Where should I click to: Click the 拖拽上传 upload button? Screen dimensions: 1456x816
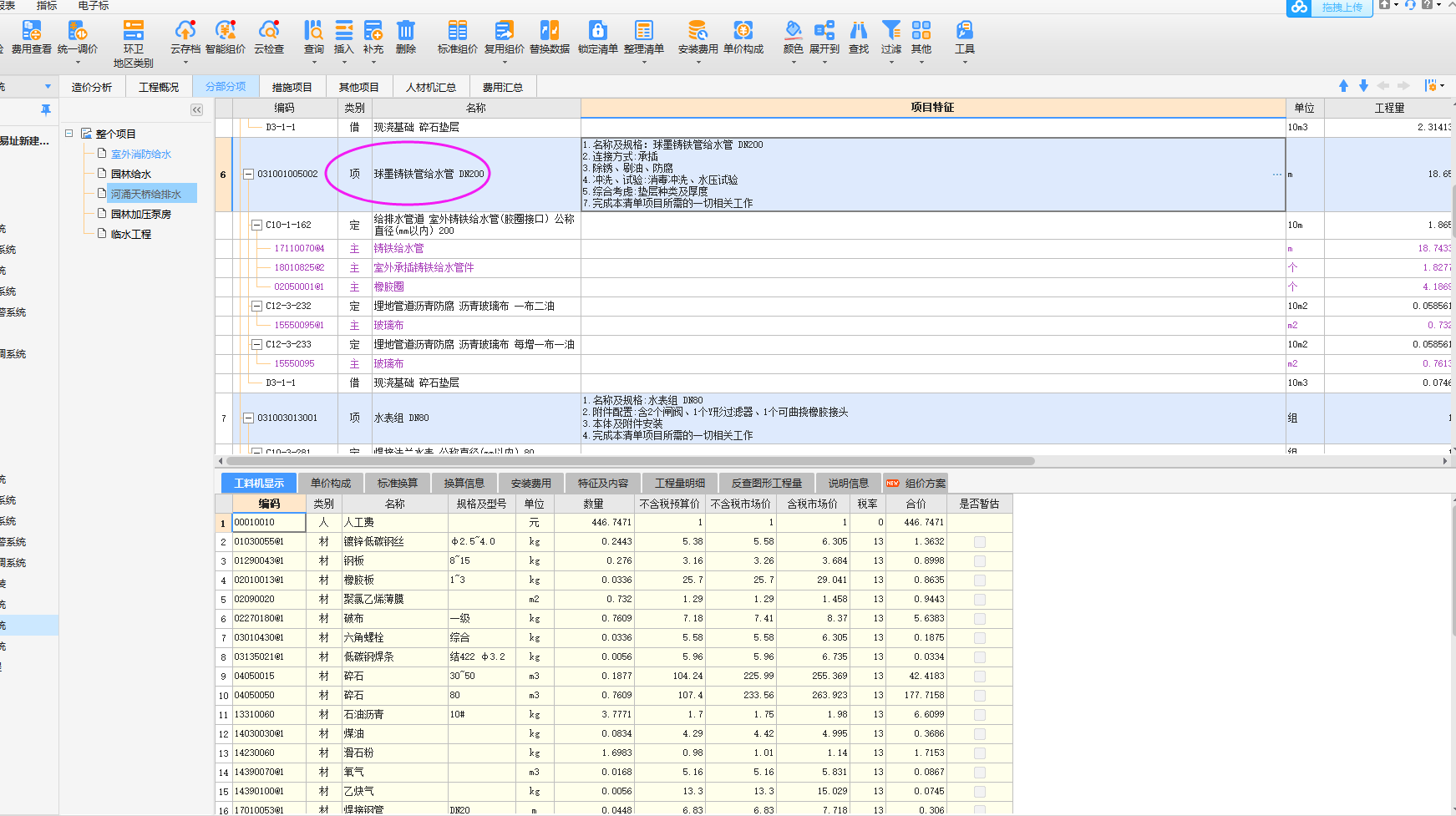[x=1330, y=8]
